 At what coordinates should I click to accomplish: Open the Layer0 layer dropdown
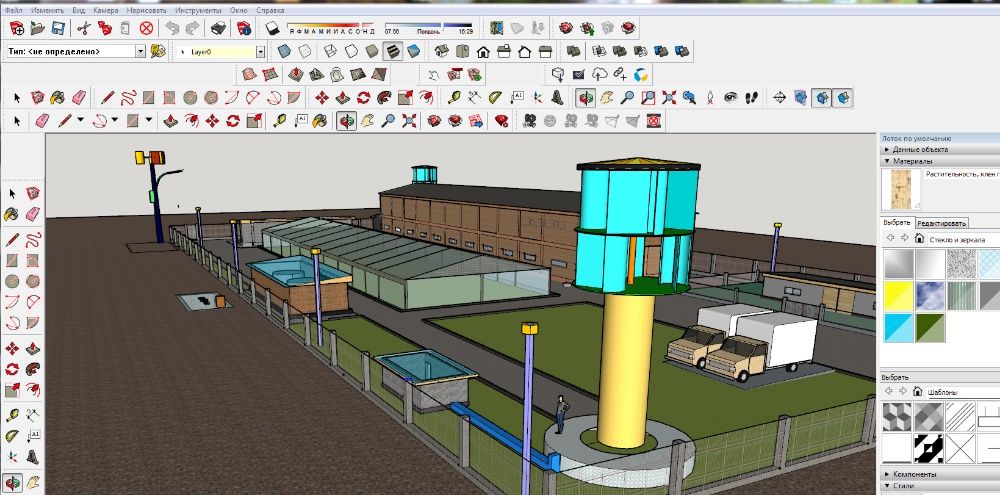[260, 52]
